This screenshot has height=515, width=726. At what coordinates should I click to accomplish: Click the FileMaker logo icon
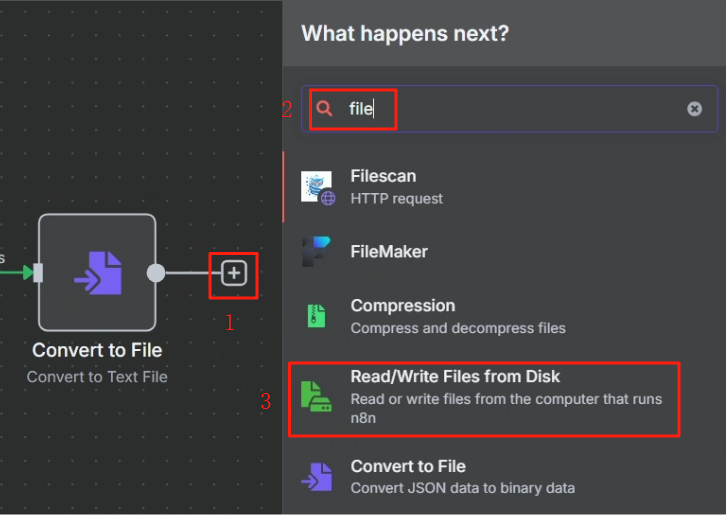316,251
